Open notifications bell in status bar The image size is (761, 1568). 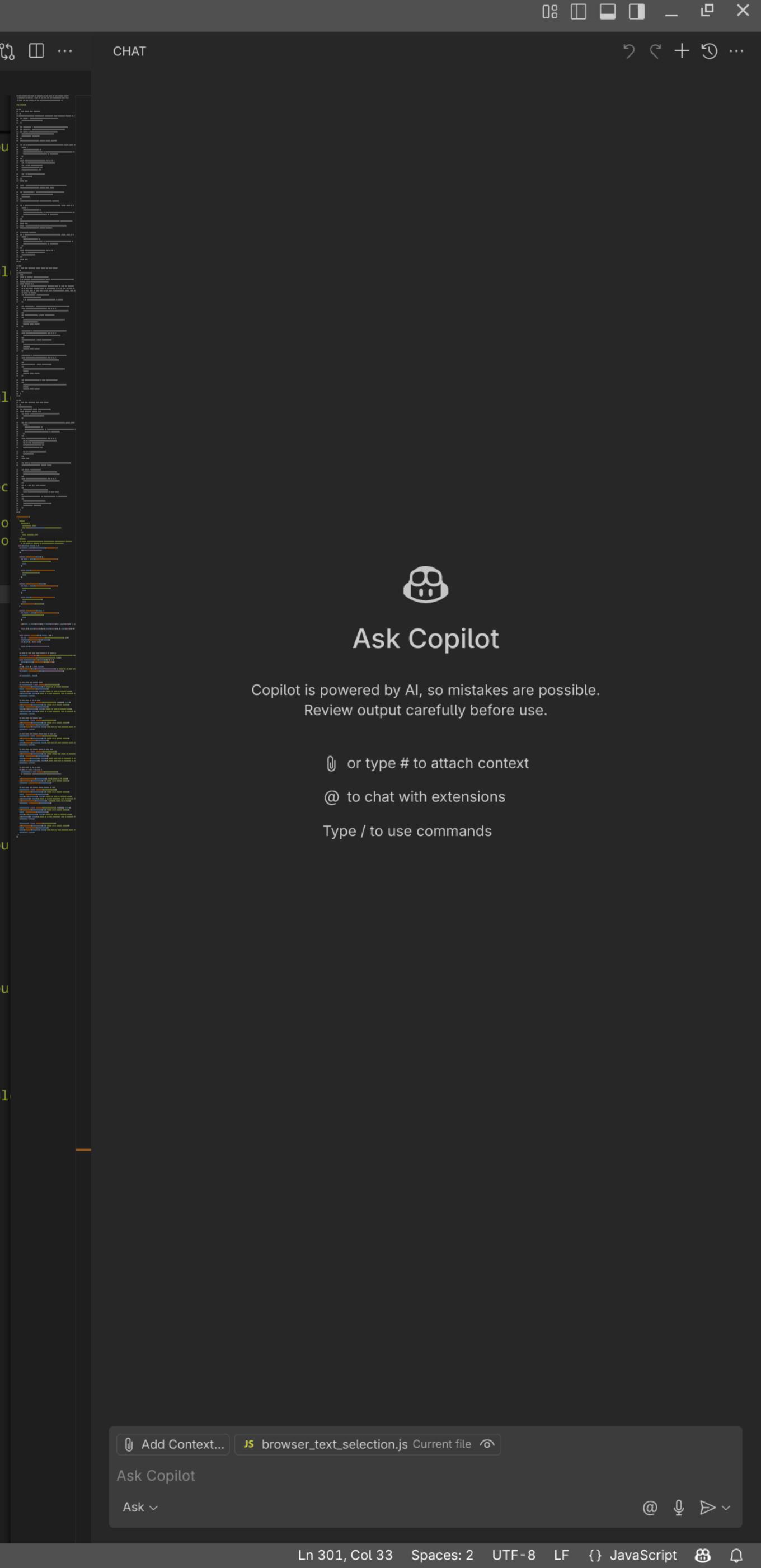(x=736, y=1555)
